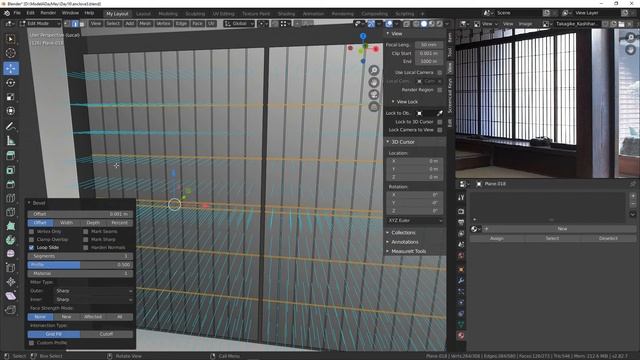Set Face Strength Mode to Affected
Viewport: 640px width, 360px height.
(93, 317)
